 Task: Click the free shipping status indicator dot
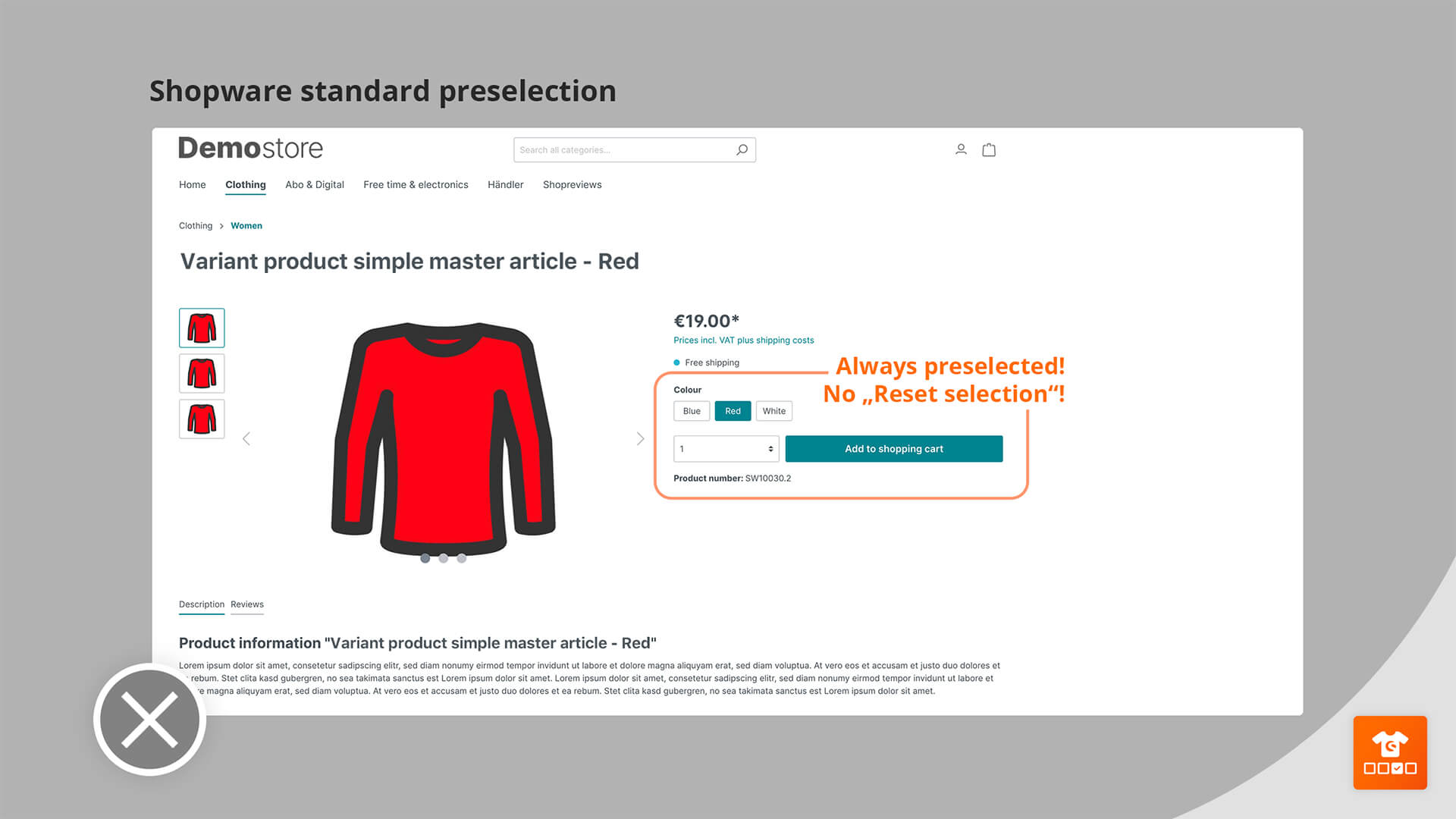tap(677, 361)
